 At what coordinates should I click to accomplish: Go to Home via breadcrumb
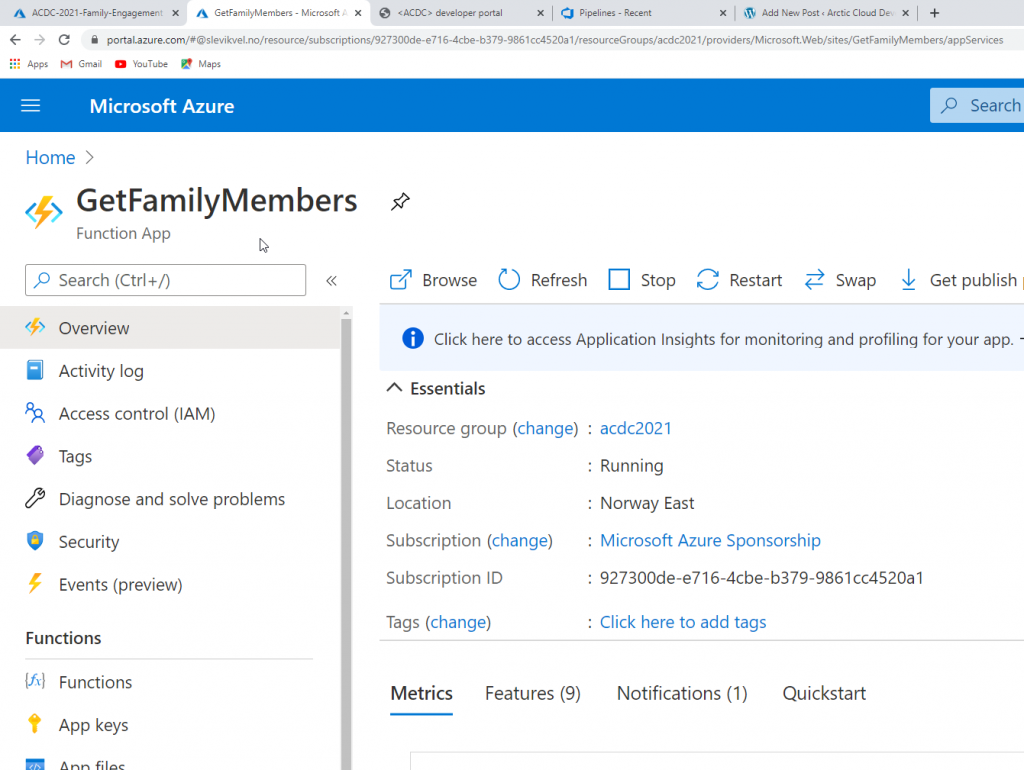tap(50, 157)
